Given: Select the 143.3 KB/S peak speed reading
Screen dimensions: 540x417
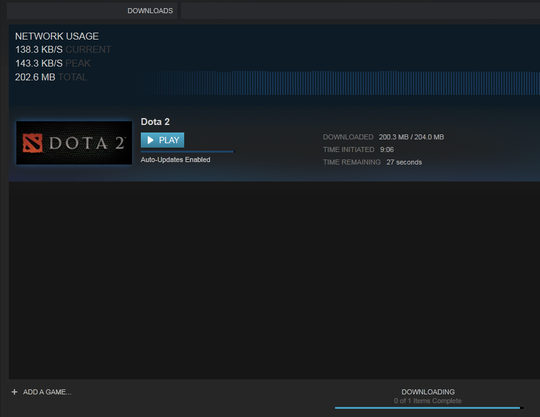Looking at the screenshot, I should 39,63.
